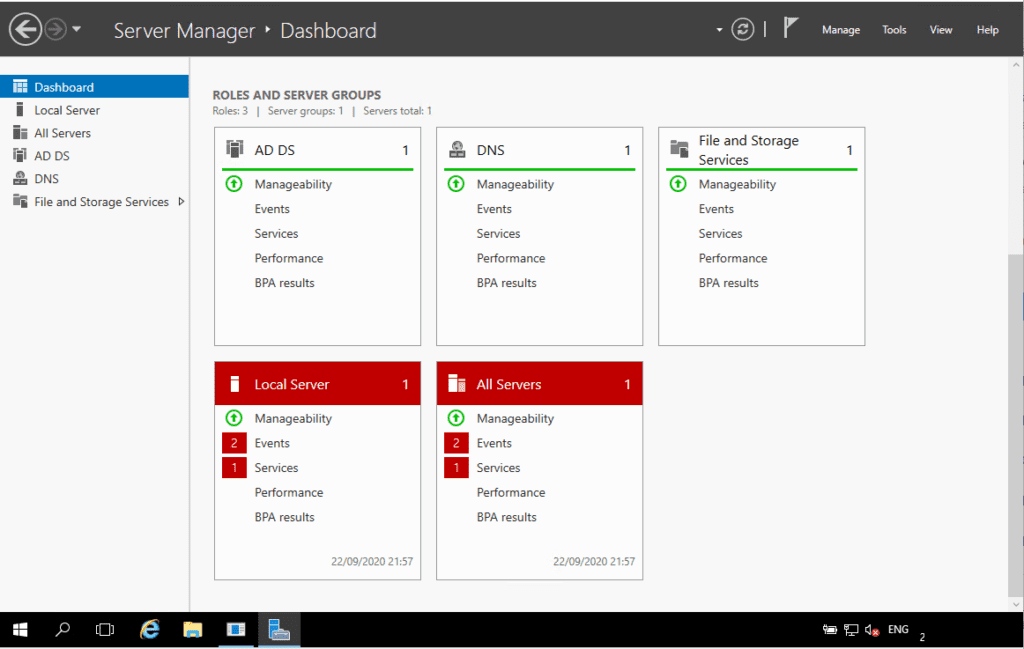1024x649 pixels.
Task: Open Services under All Servers tile
Action: pyautogui.click(x=498, y=467)
